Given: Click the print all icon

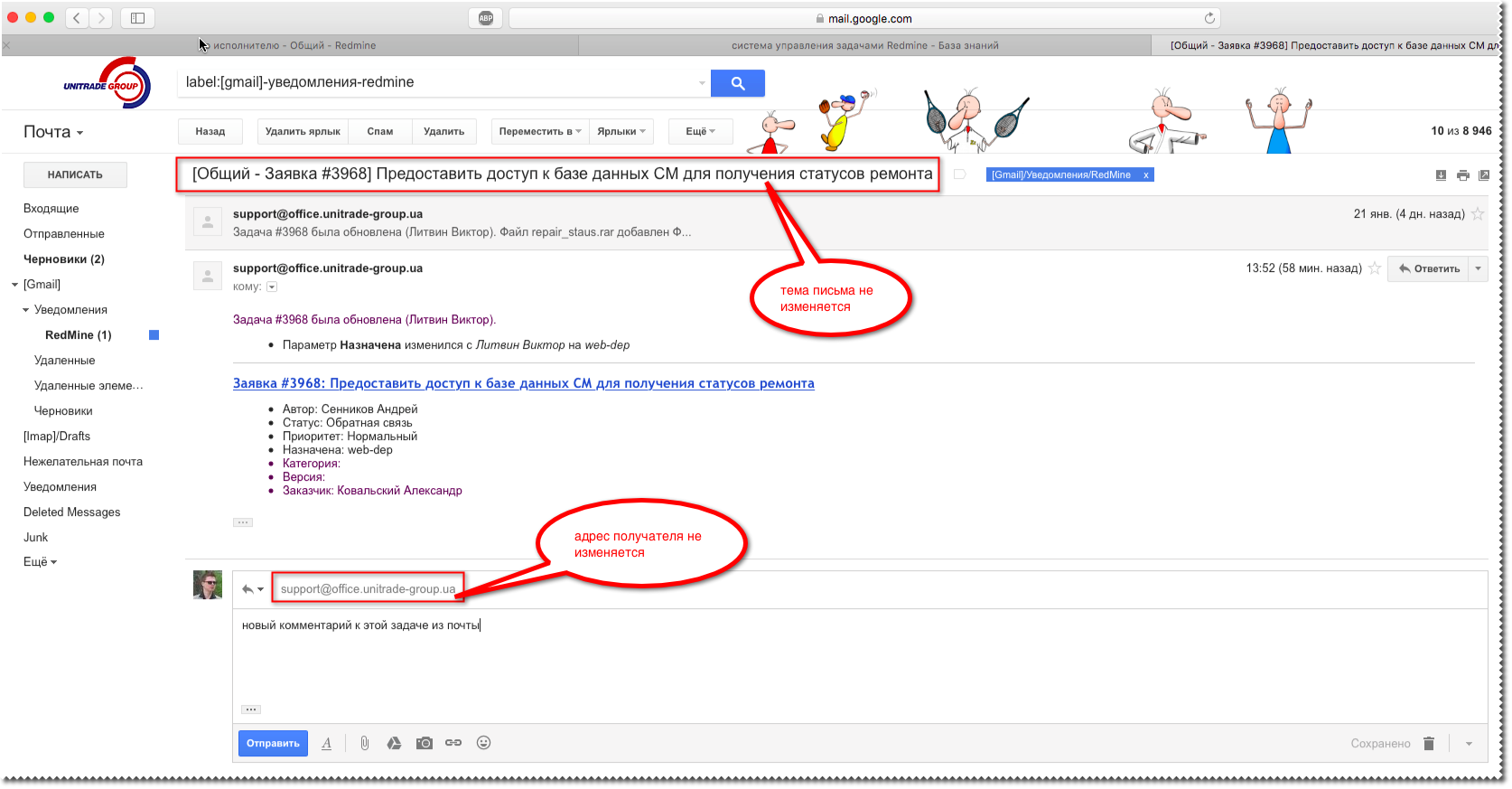Looking at the screenshot, I should click(1462, 175).
